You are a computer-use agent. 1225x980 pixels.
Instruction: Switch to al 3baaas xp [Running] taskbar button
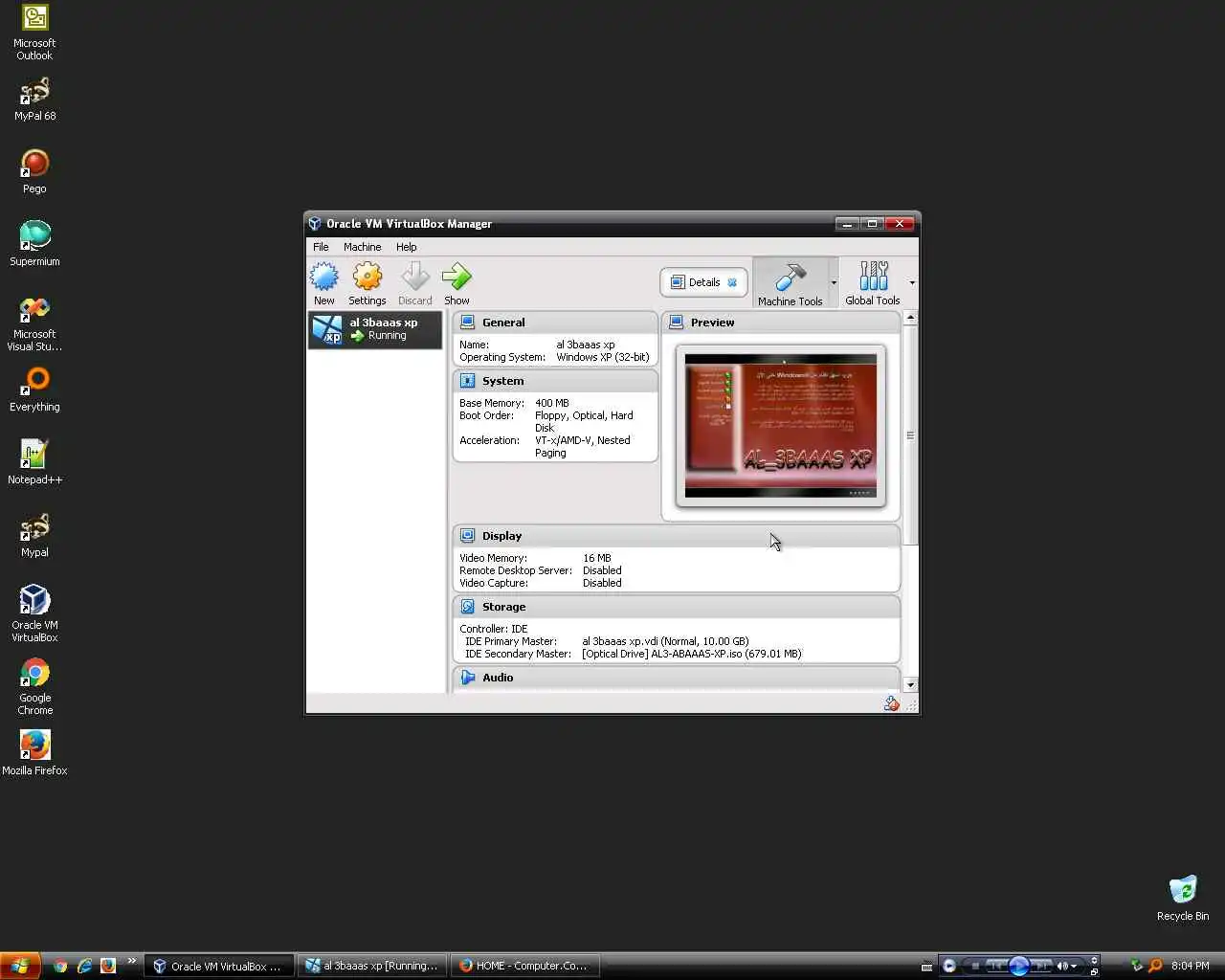click(x=372, y=966)
